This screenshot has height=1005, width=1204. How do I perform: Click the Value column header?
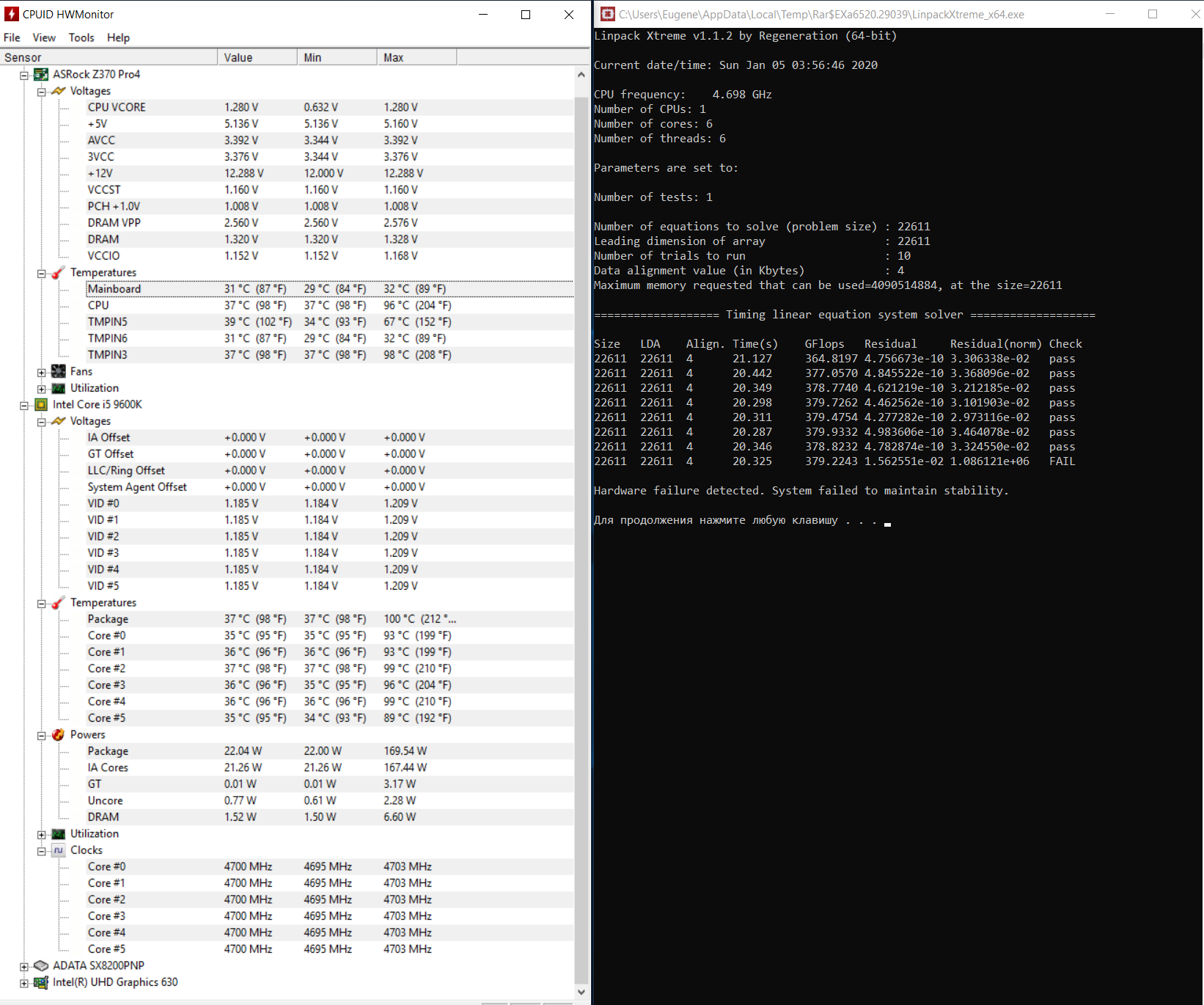257,57
